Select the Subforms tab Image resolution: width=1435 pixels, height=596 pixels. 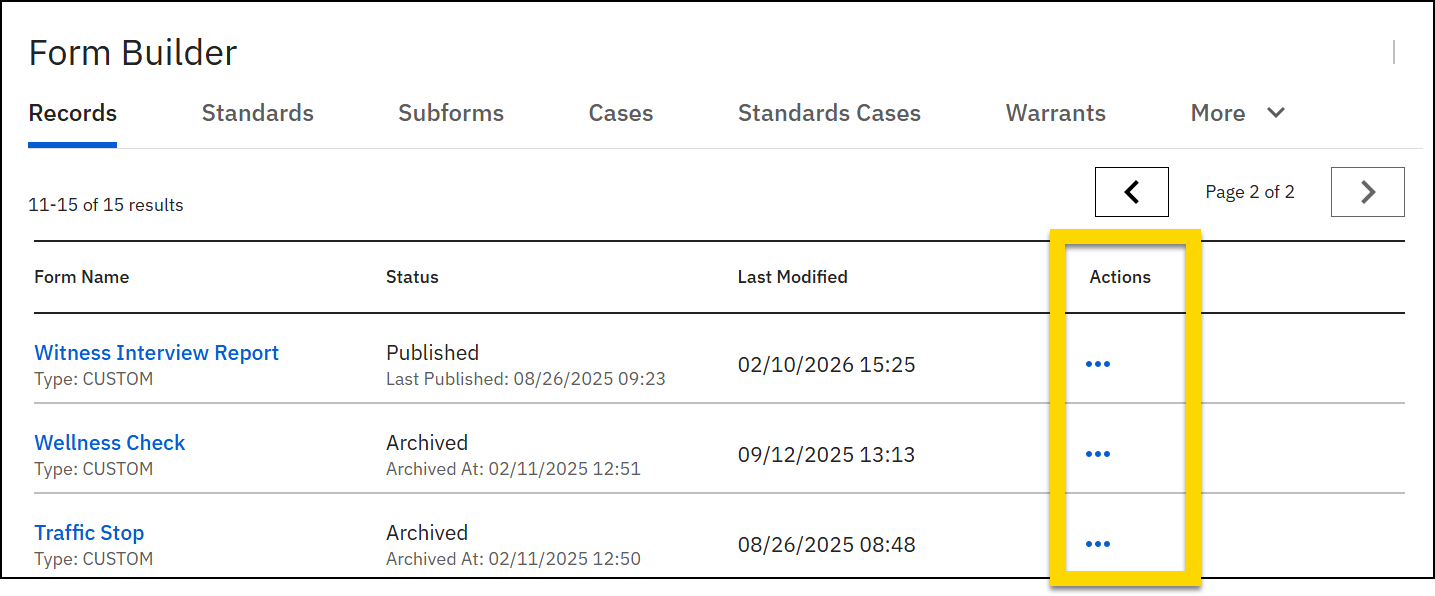[x=450, y=113]
